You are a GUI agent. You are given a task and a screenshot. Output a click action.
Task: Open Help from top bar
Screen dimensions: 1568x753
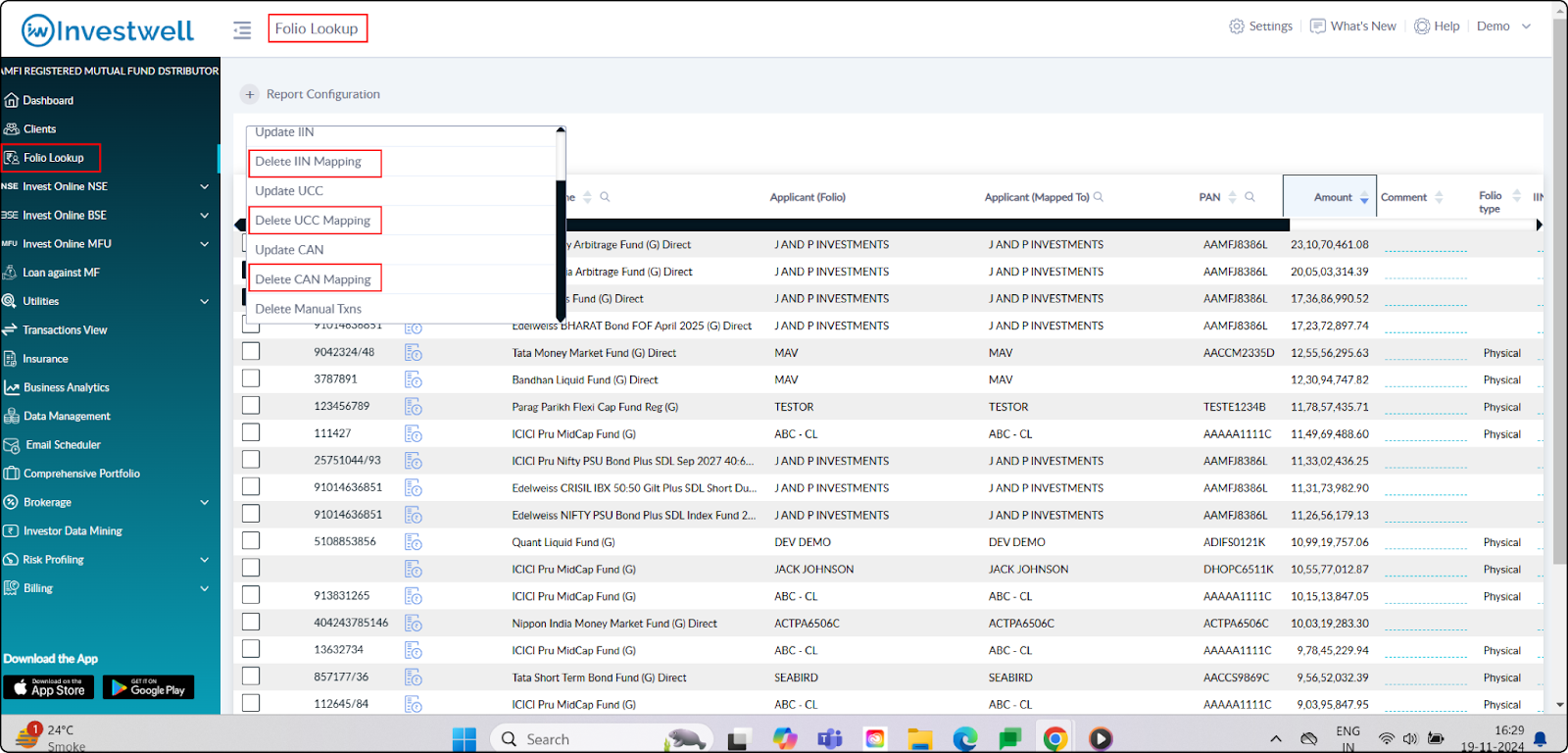(1437, 26)
